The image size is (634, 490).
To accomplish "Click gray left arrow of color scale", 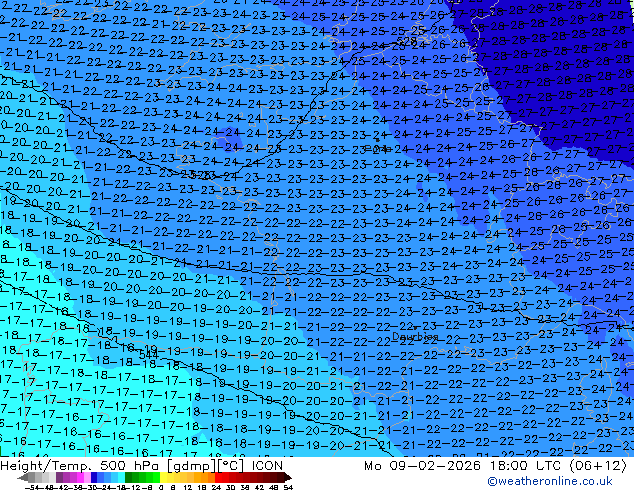I will coord(23,477).
